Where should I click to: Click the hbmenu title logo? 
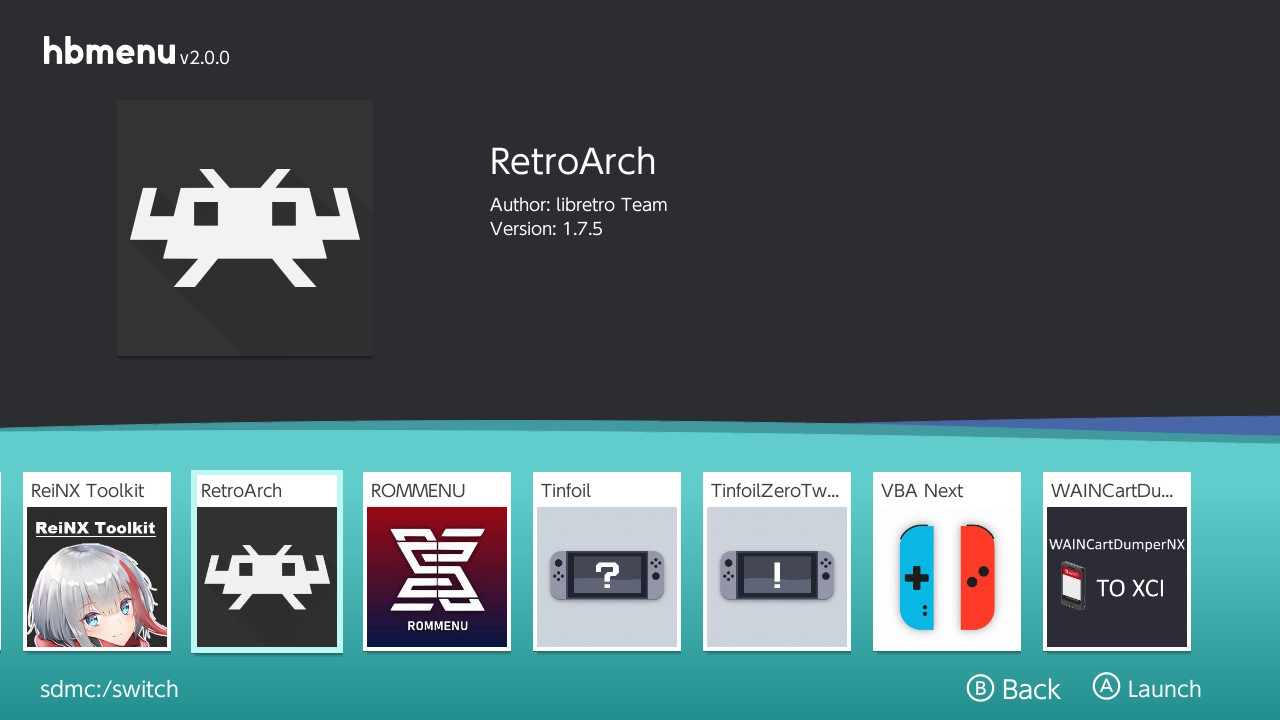(x=109, y=51)
